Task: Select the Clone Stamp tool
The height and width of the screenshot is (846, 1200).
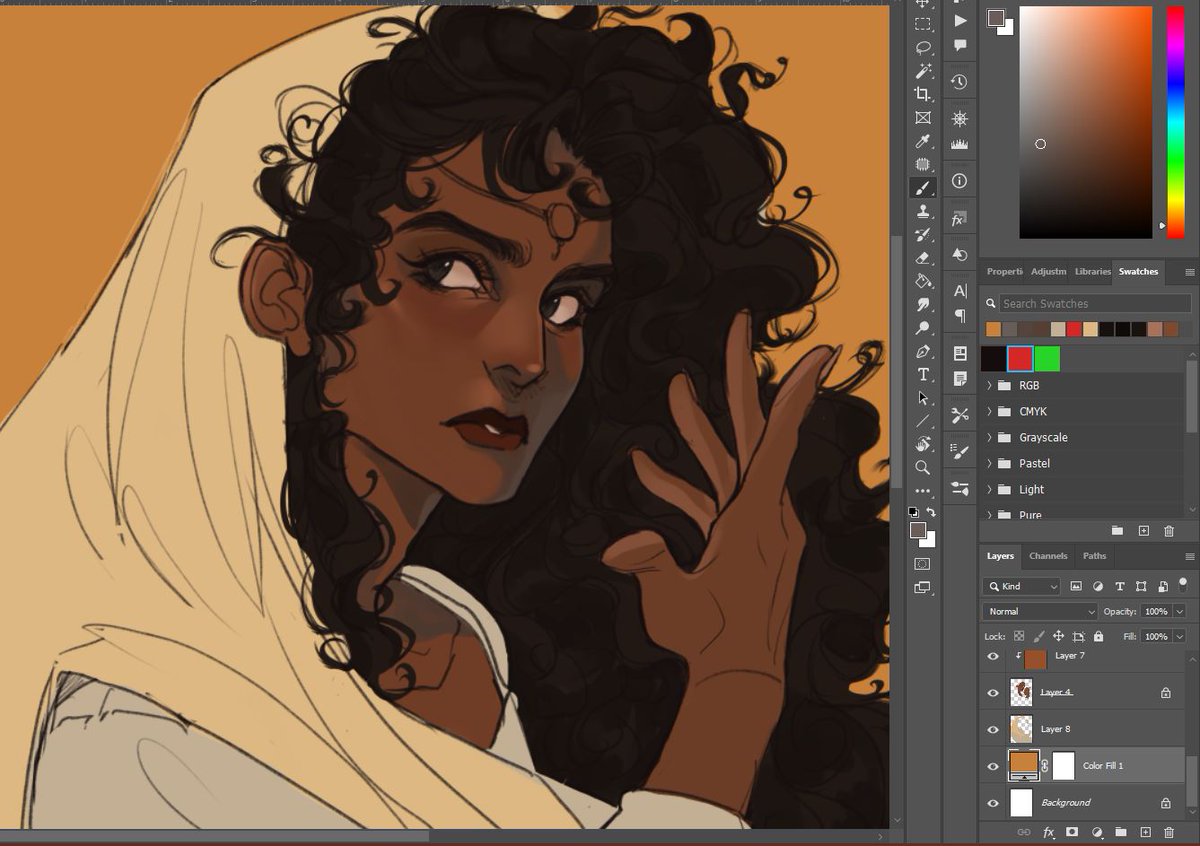Action: click(923, 211)
